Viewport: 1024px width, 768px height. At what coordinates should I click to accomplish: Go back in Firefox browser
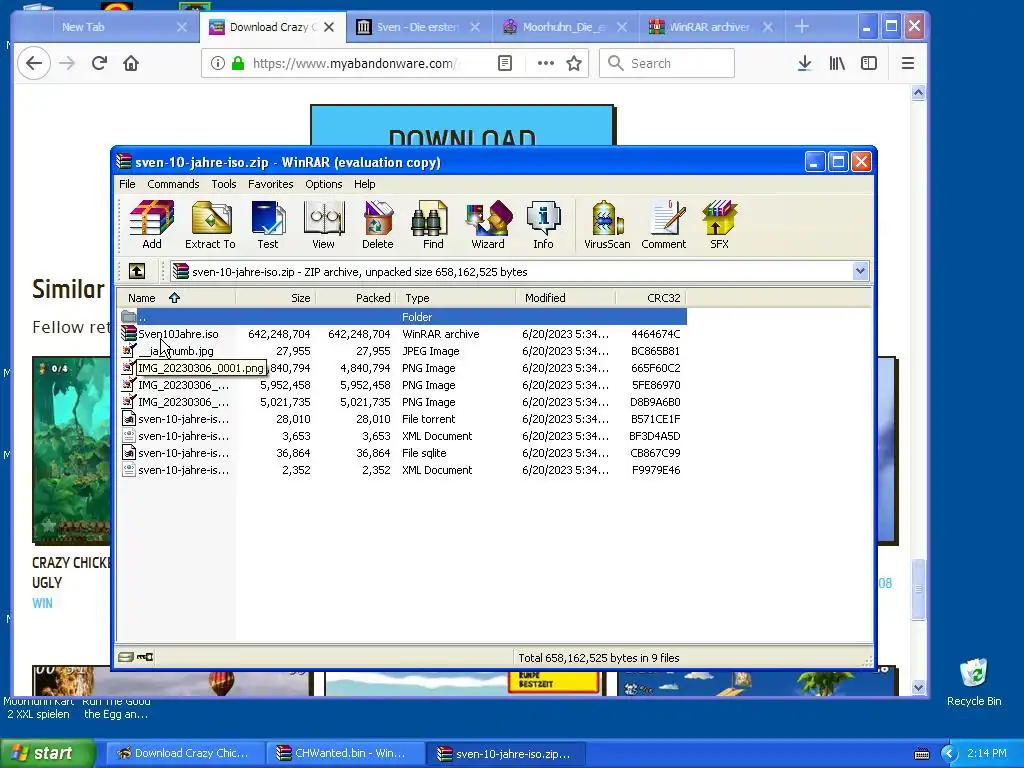[33, 63]
